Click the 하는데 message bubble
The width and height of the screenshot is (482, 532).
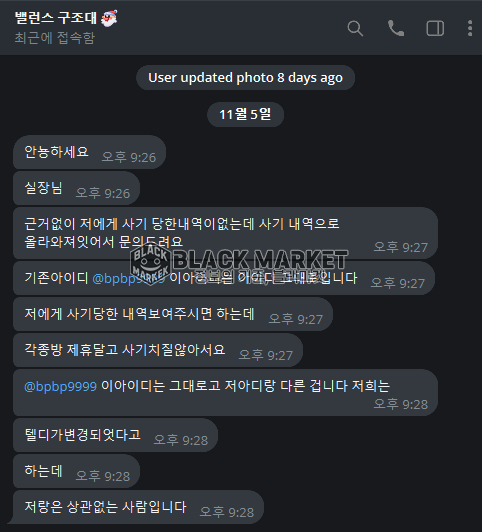click(x=76, y=471)
